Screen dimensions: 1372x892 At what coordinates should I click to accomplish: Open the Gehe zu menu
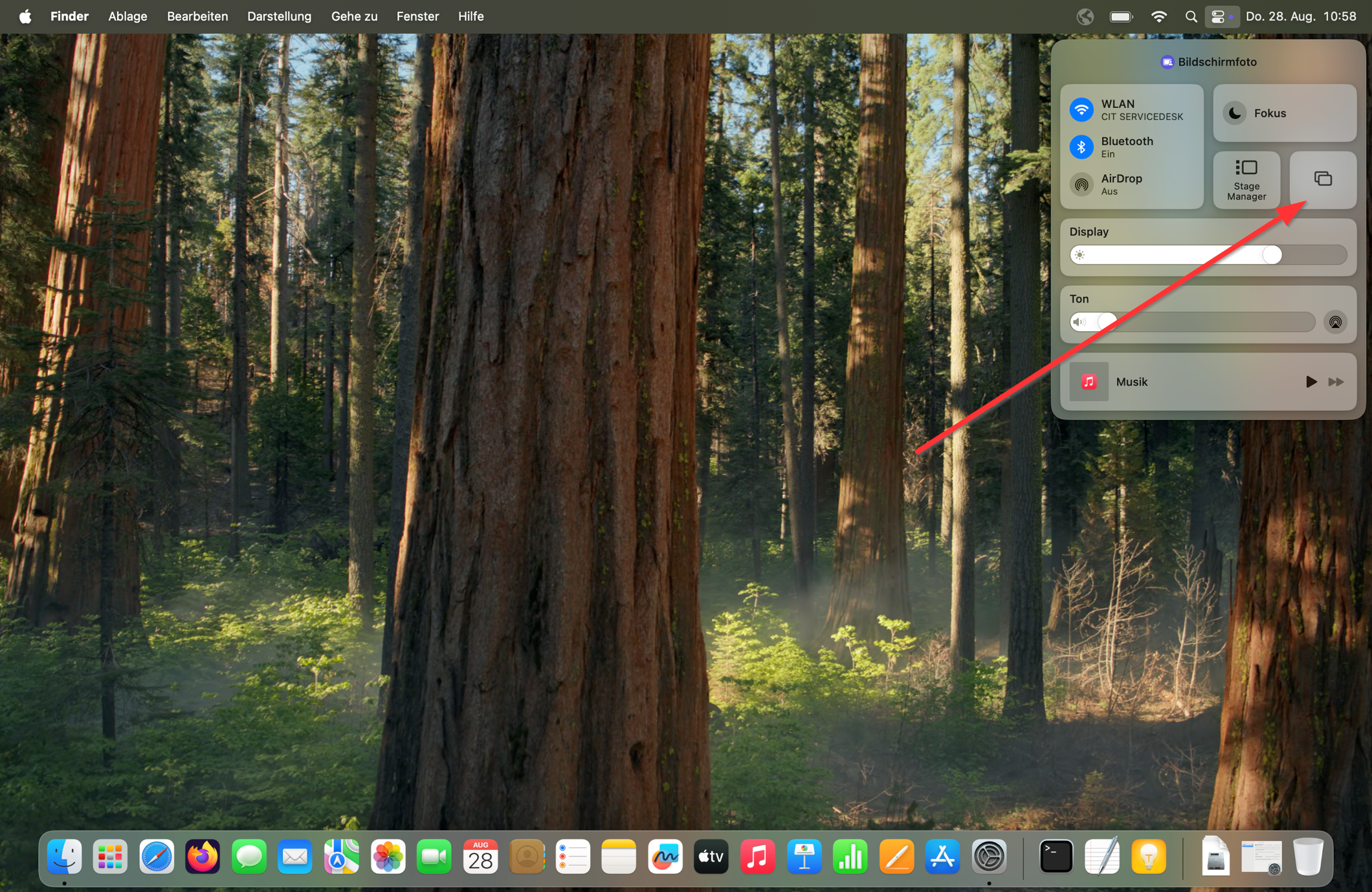click(353, 16)
